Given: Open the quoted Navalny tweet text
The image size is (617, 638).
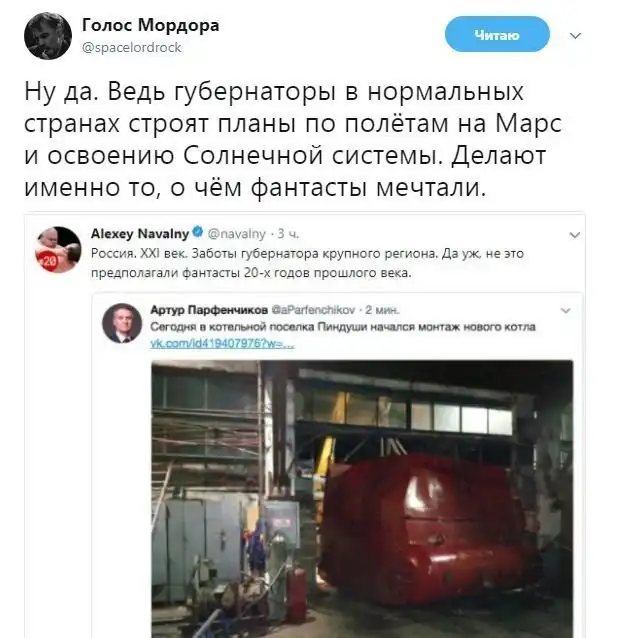Looking at the screenshot, I should 307,263.
